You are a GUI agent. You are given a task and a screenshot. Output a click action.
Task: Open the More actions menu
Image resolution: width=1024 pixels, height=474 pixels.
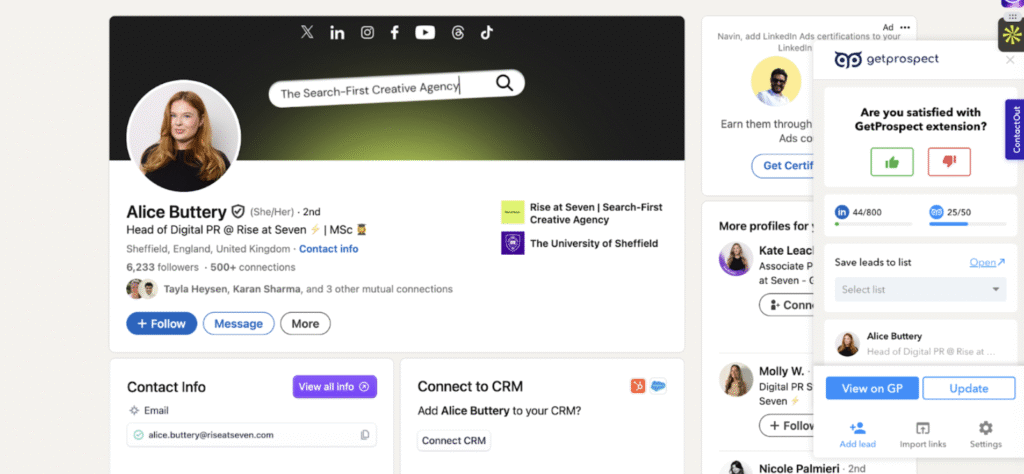[x=305, y=323]
